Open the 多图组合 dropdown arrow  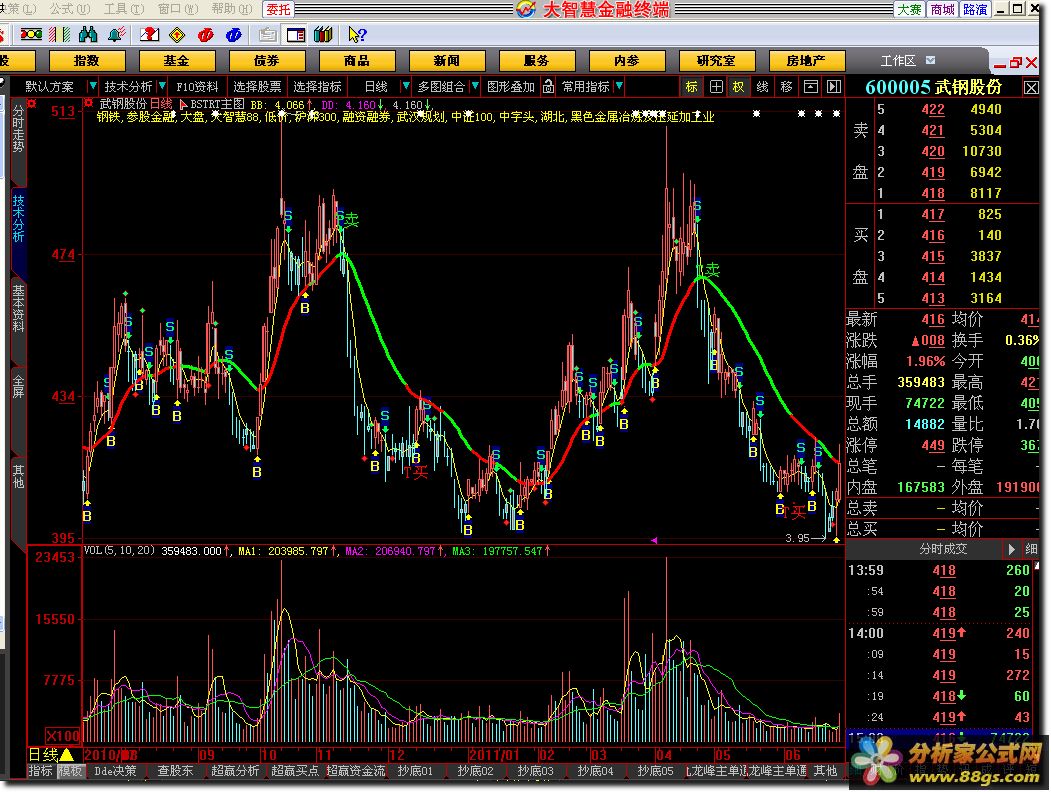(475, 86)
